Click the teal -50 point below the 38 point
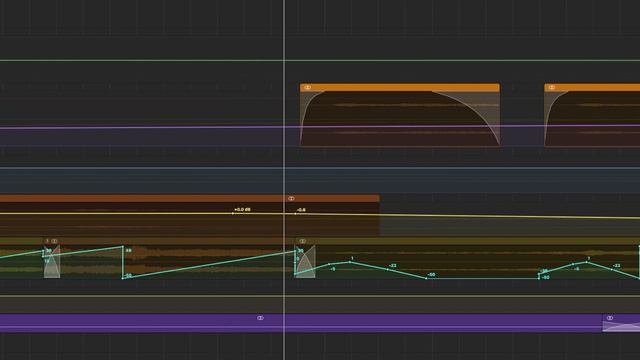 point(123,278)
